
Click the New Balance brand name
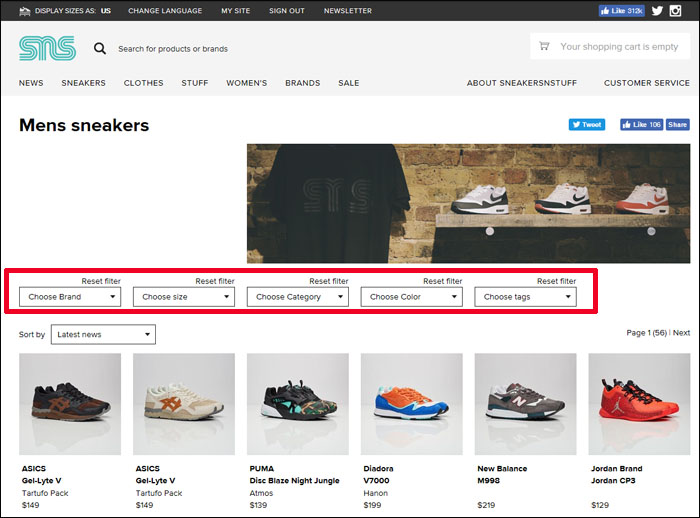click(x=502, y=468)
